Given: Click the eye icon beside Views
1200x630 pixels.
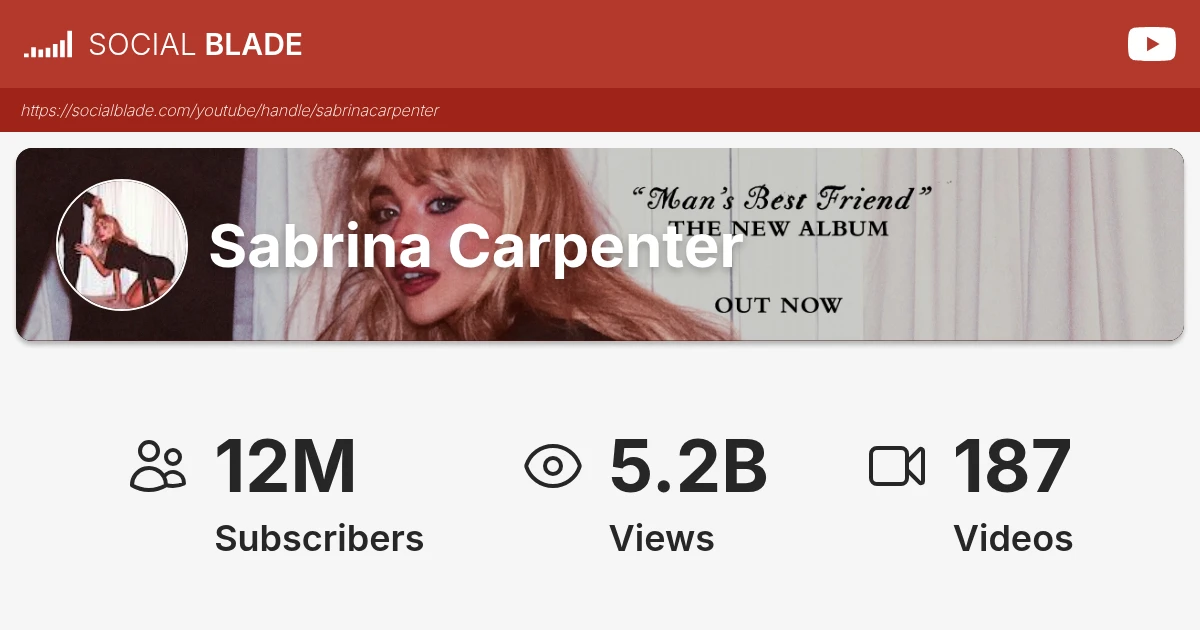Looking at the screenshot, I should tap(553, 466).
